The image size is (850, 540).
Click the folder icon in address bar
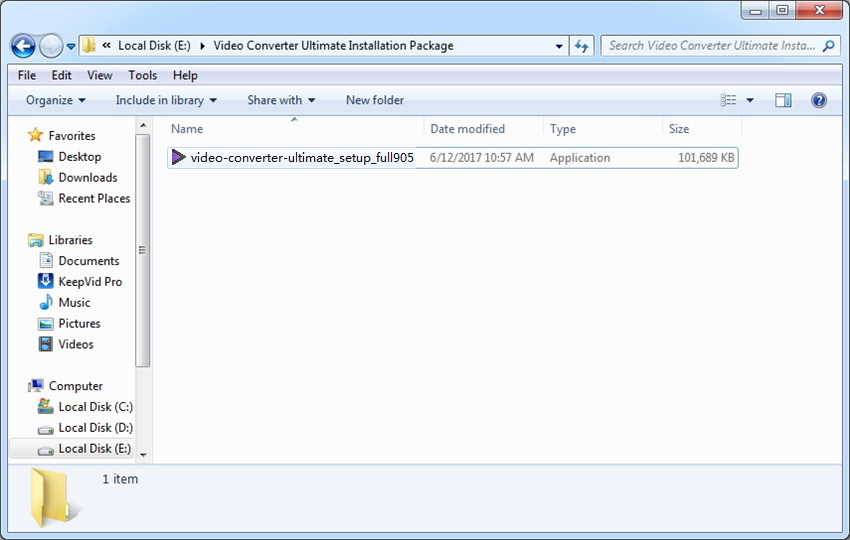(89, 46)
